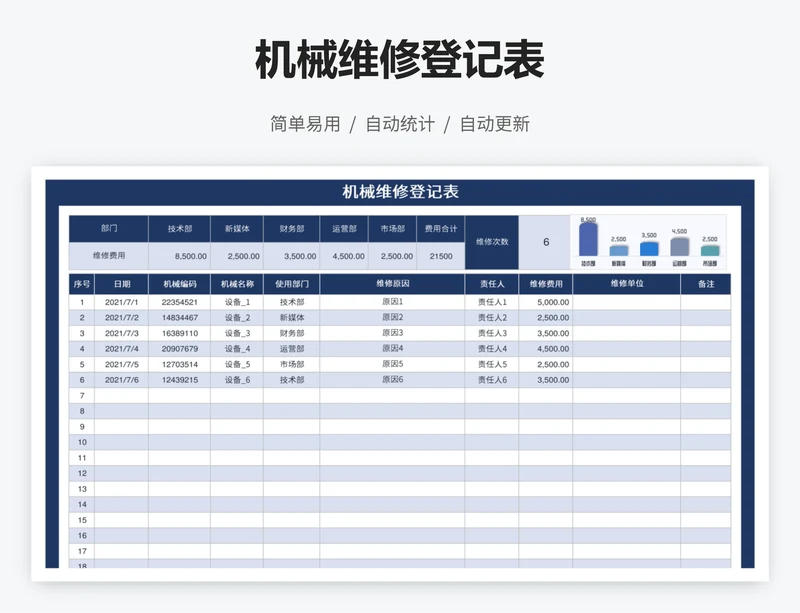Click the 8,500.00 summary cost cell
Viewport: 800px width, 613px height.
[180, 256]
